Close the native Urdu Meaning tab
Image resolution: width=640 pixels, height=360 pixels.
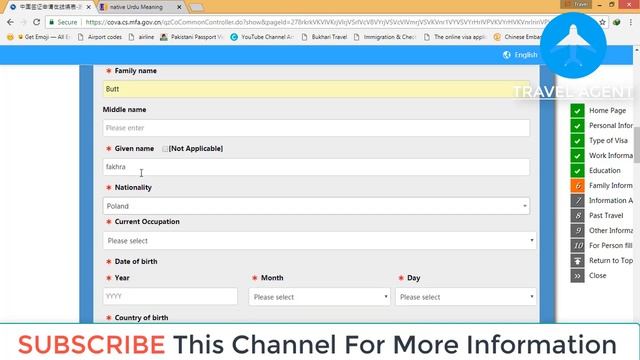pyautogui.click(x=179, y=7)
